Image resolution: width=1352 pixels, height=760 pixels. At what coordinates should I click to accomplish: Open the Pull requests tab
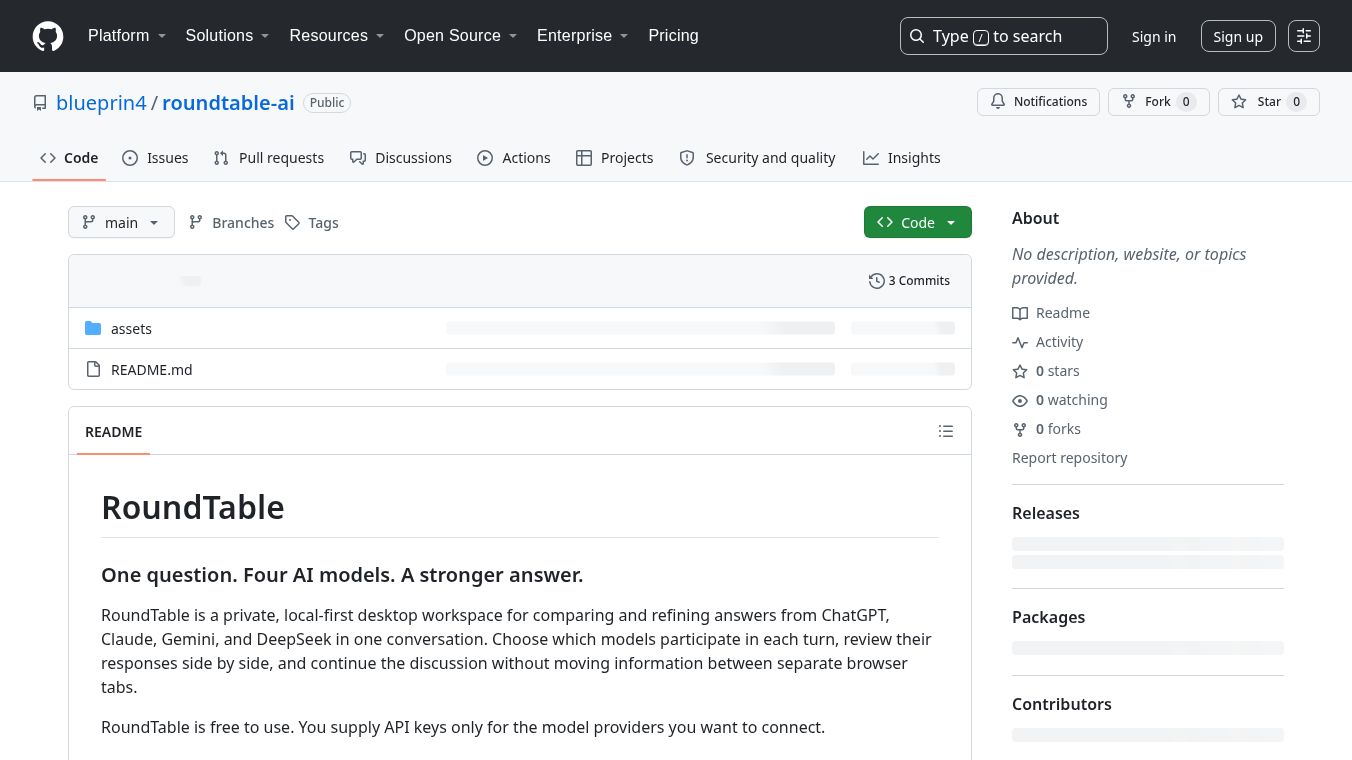point(269,158)
